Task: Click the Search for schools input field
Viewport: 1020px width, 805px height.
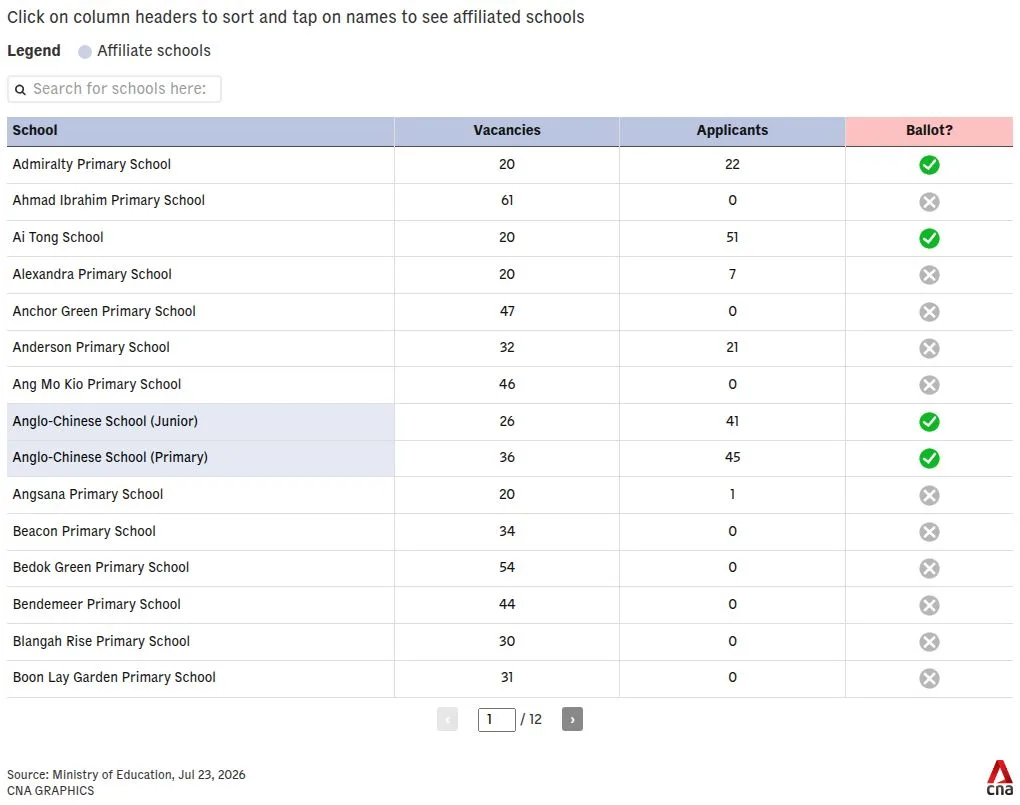Action: [114, 89]
